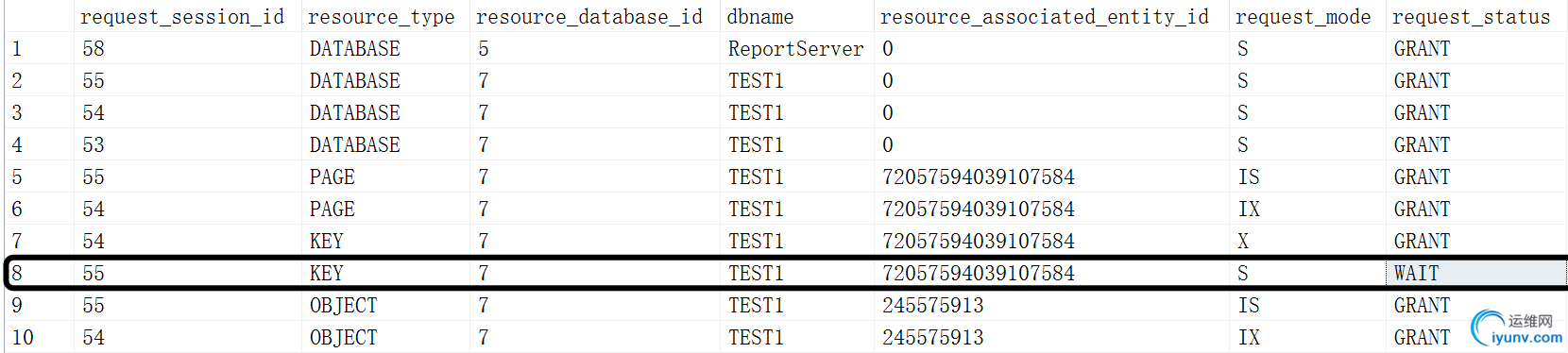Viewport: 1568px width, 353px height.
Task: Select row header number 7
Action: [40, 241]
